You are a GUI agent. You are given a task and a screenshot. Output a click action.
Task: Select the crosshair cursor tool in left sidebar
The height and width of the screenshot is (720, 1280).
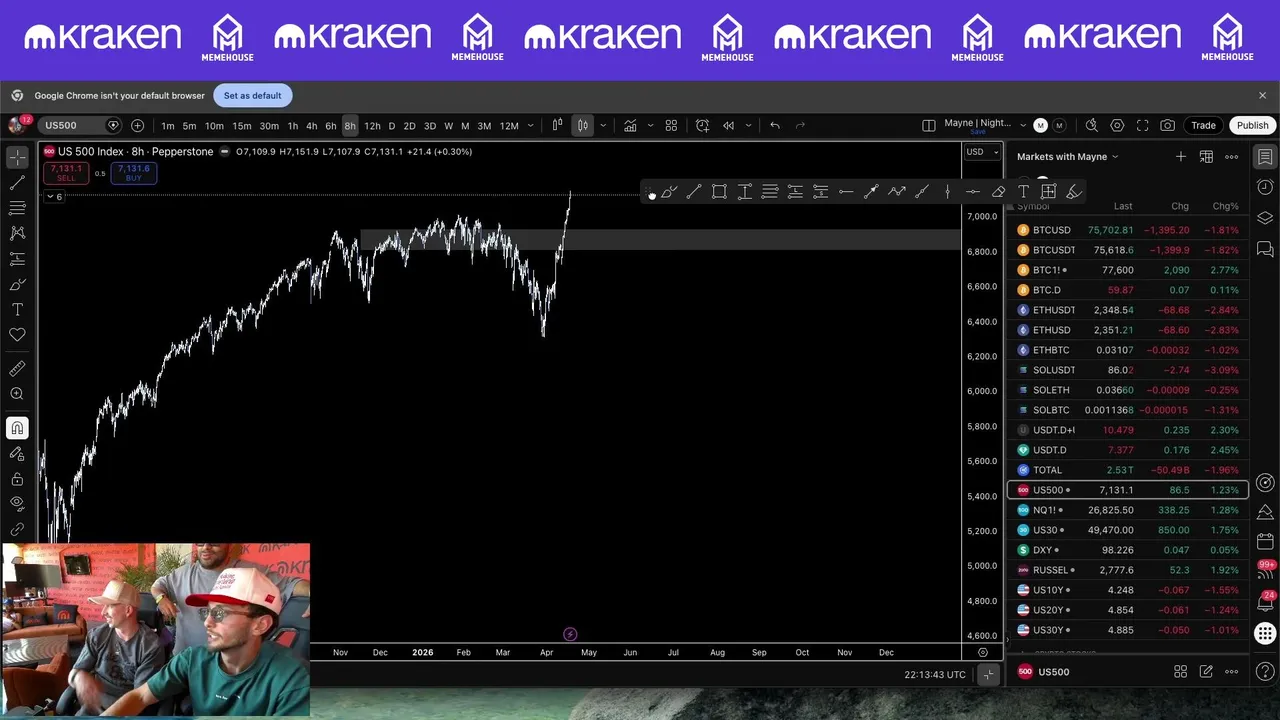click(17, 158)
